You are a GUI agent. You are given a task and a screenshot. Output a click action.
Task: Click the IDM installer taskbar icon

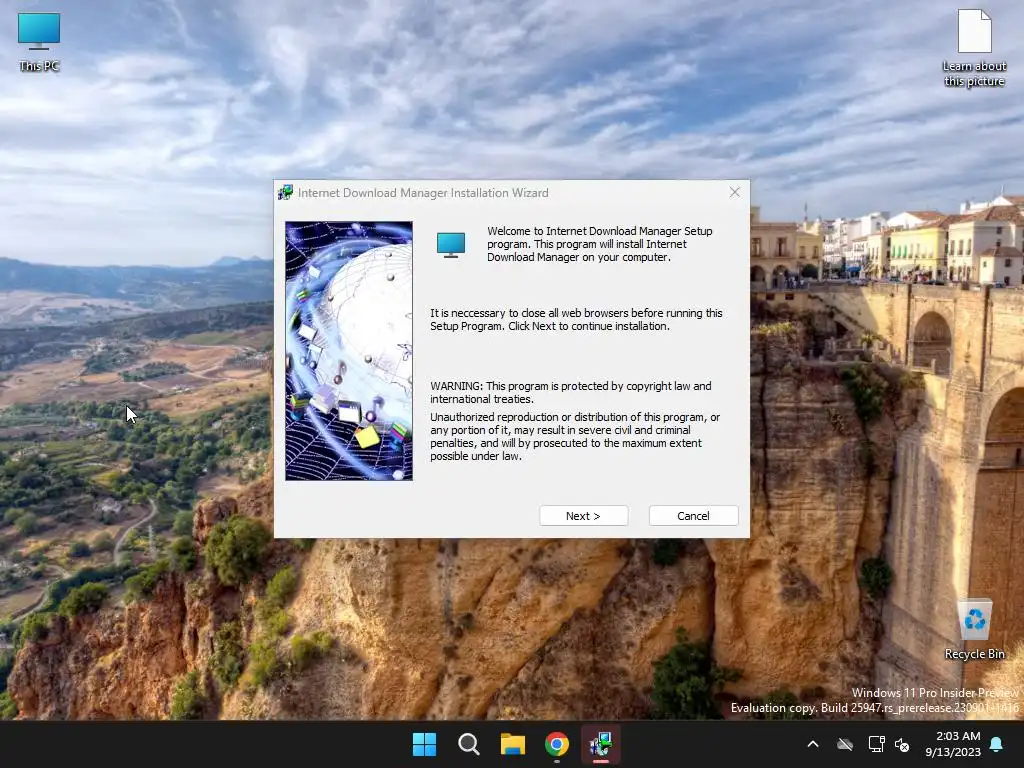pos(601,744)
